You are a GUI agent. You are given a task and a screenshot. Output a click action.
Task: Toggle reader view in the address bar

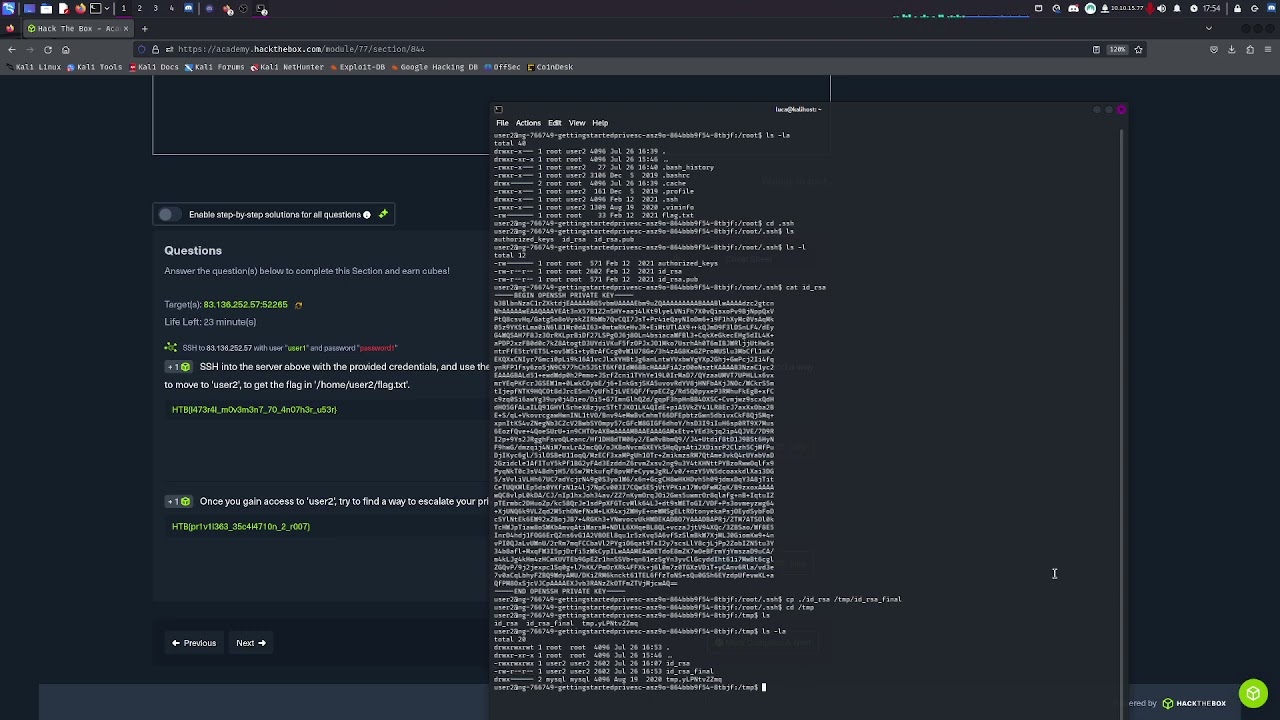click(1096, 49)
